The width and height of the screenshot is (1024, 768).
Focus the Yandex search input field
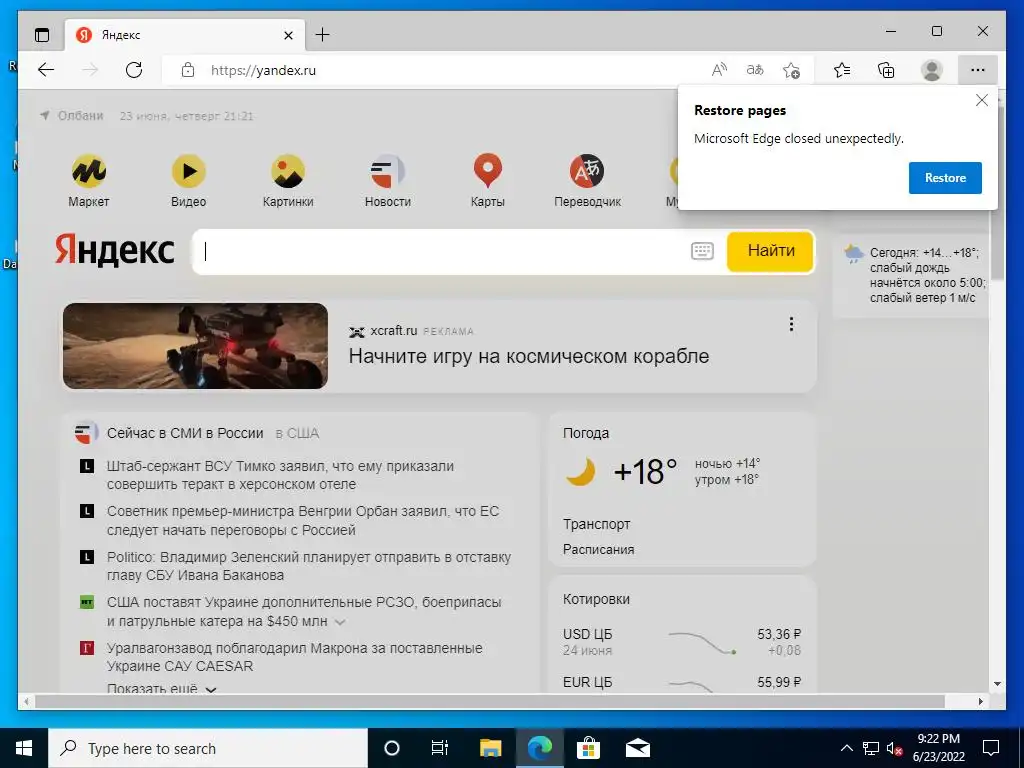pos(441,251)
